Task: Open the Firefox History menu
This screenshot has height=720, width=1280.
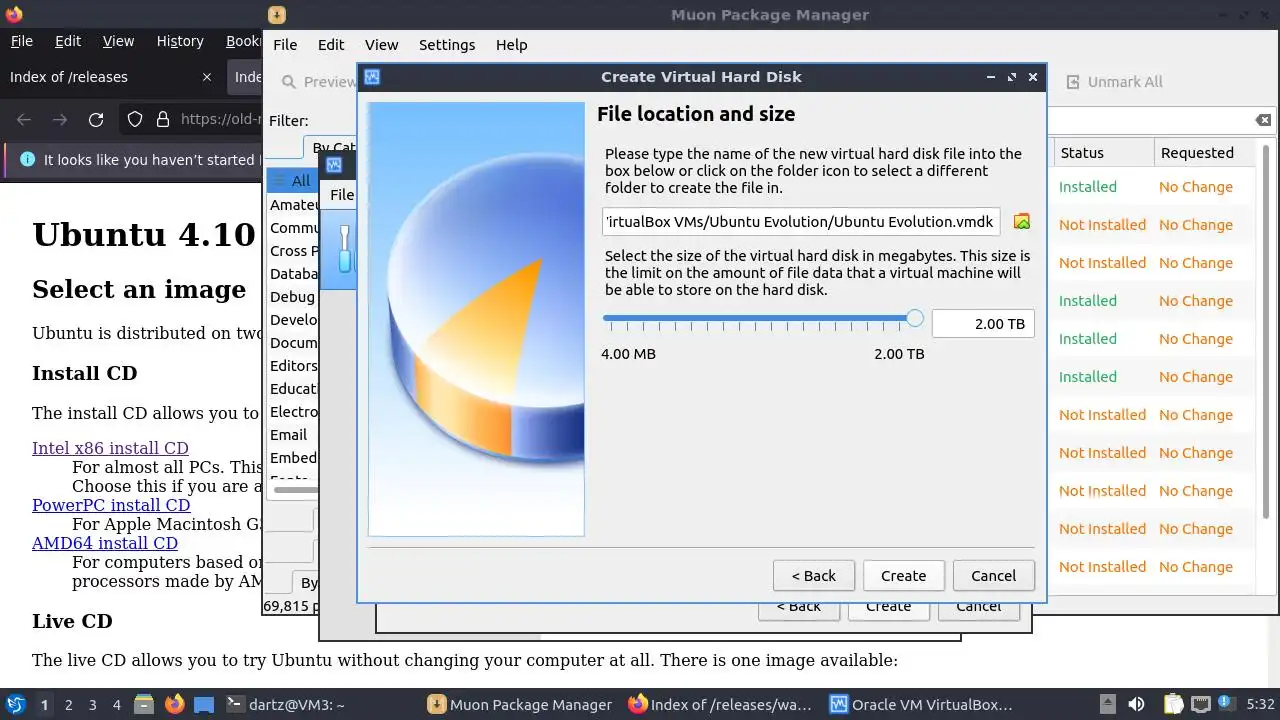Action: point(180,41)
